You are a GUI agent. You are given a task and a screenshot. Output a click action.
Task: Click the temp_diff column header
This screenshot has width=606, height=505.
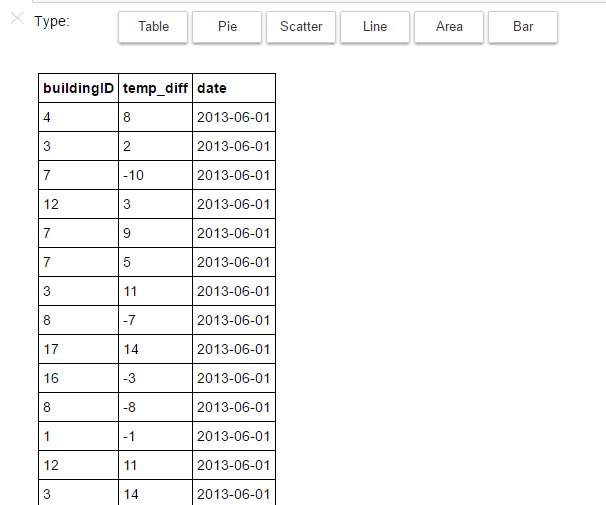[x=155, y=88]
